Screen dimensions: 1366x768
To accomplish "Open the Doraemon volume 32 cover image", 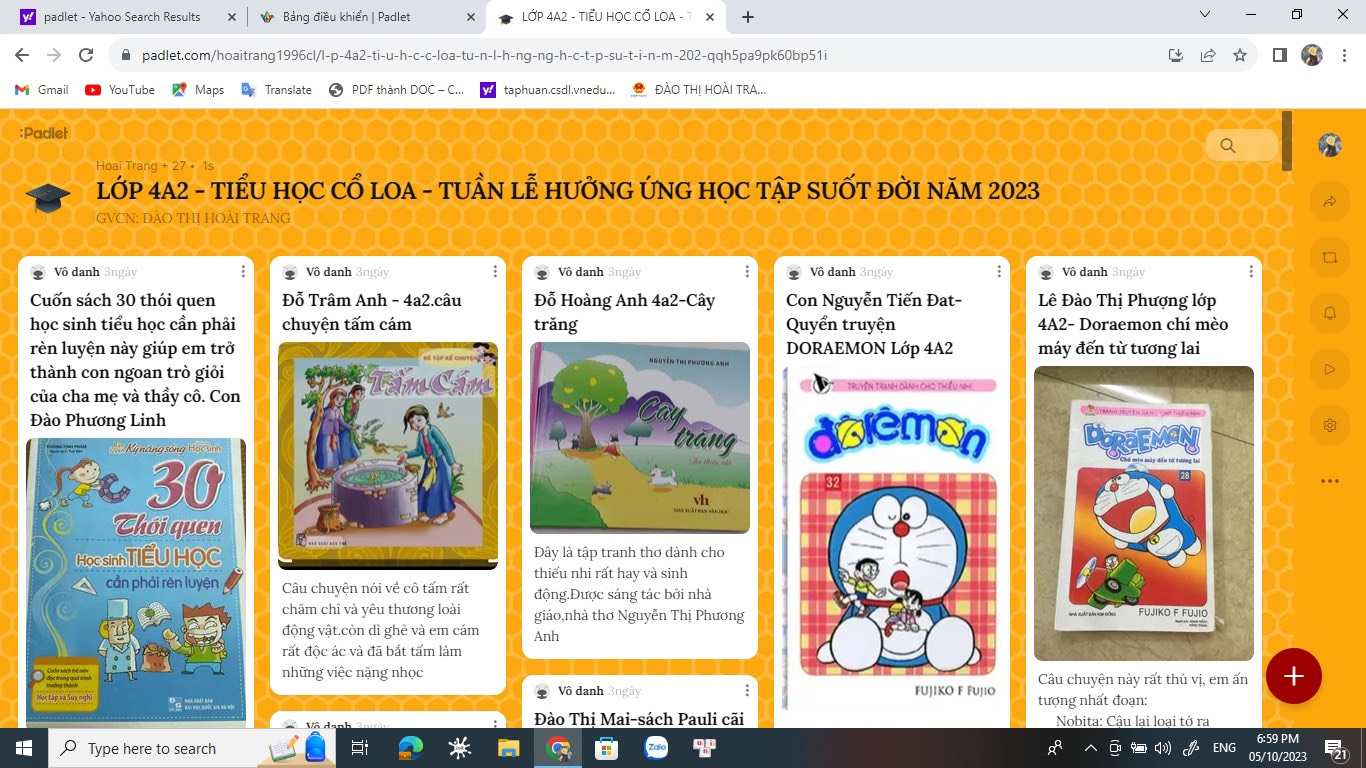I will coord(892,538).
